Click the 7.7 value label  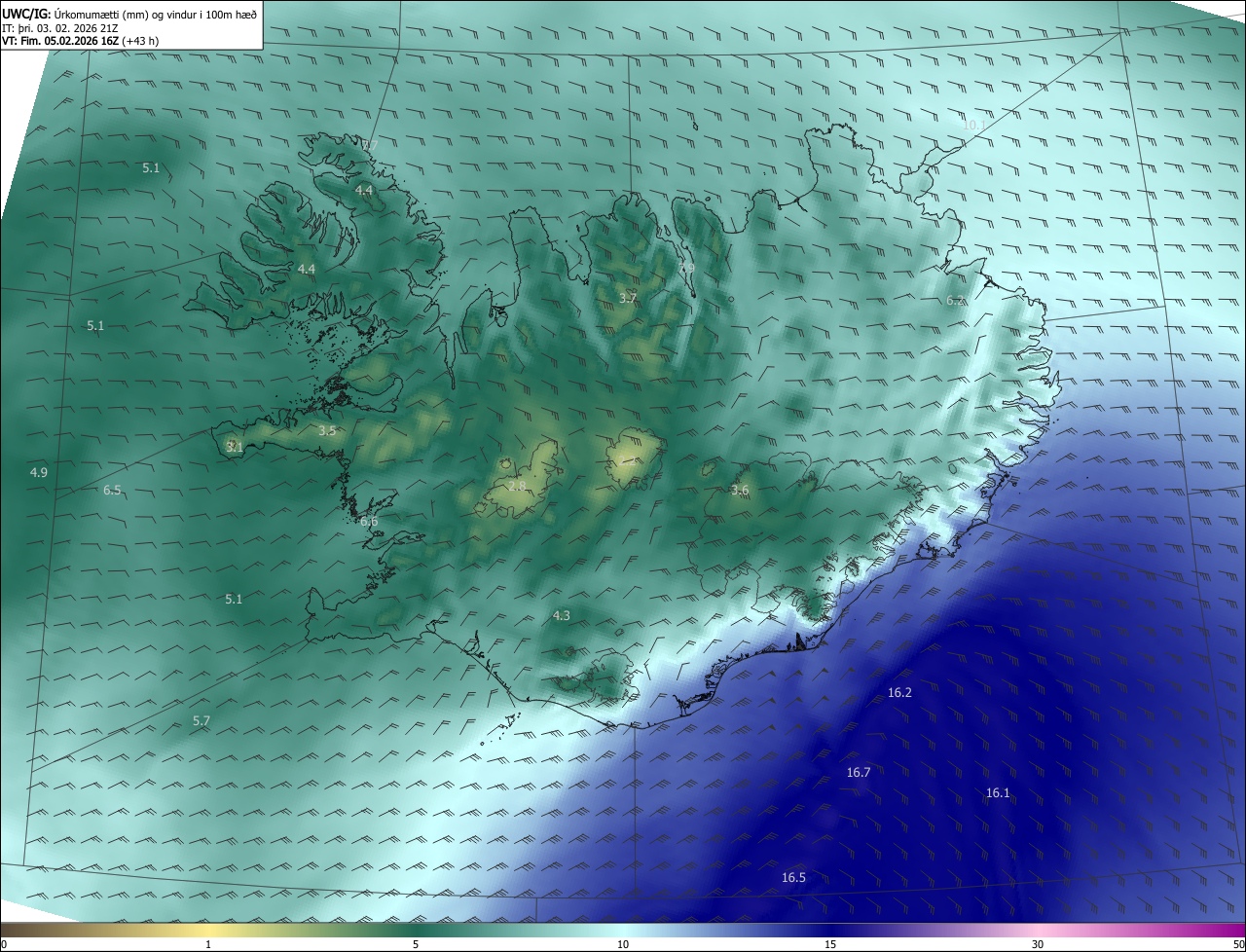[370, 145]
